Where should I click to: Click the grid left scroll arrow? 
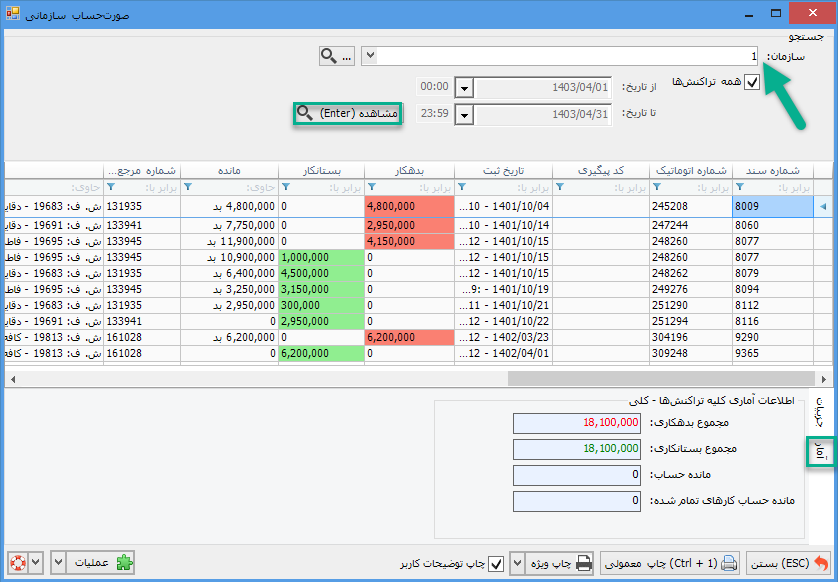[x=13, y=379]
